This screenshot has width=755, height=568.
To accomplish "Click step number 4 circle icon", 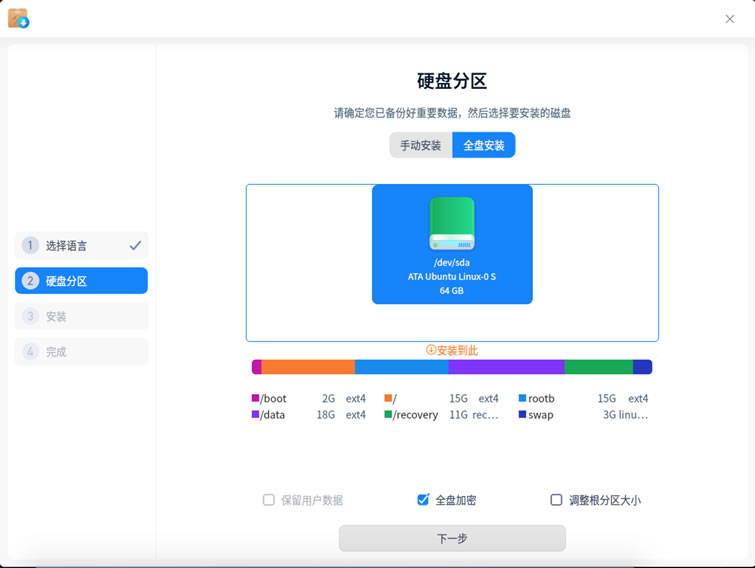I will tap(30, 351).
